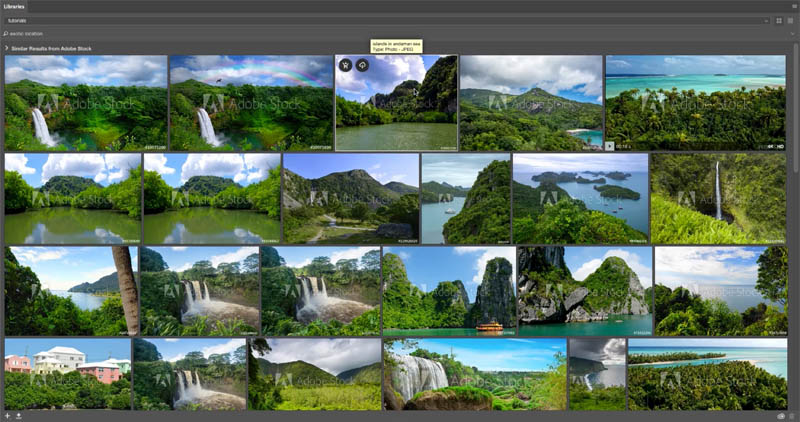Select the tall thin waterfall thumbnail

[719, 198]
